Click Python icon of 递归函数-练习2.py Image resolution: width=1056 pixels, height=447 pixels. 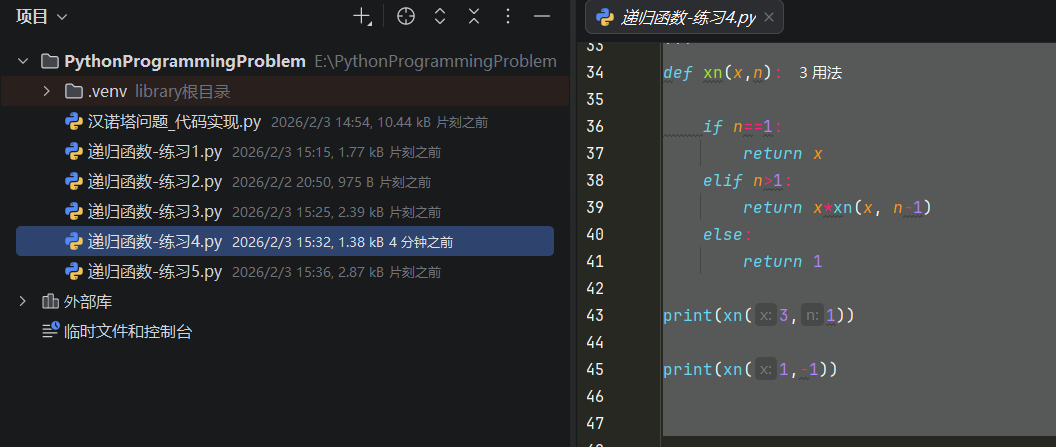(x=73, y=182)
